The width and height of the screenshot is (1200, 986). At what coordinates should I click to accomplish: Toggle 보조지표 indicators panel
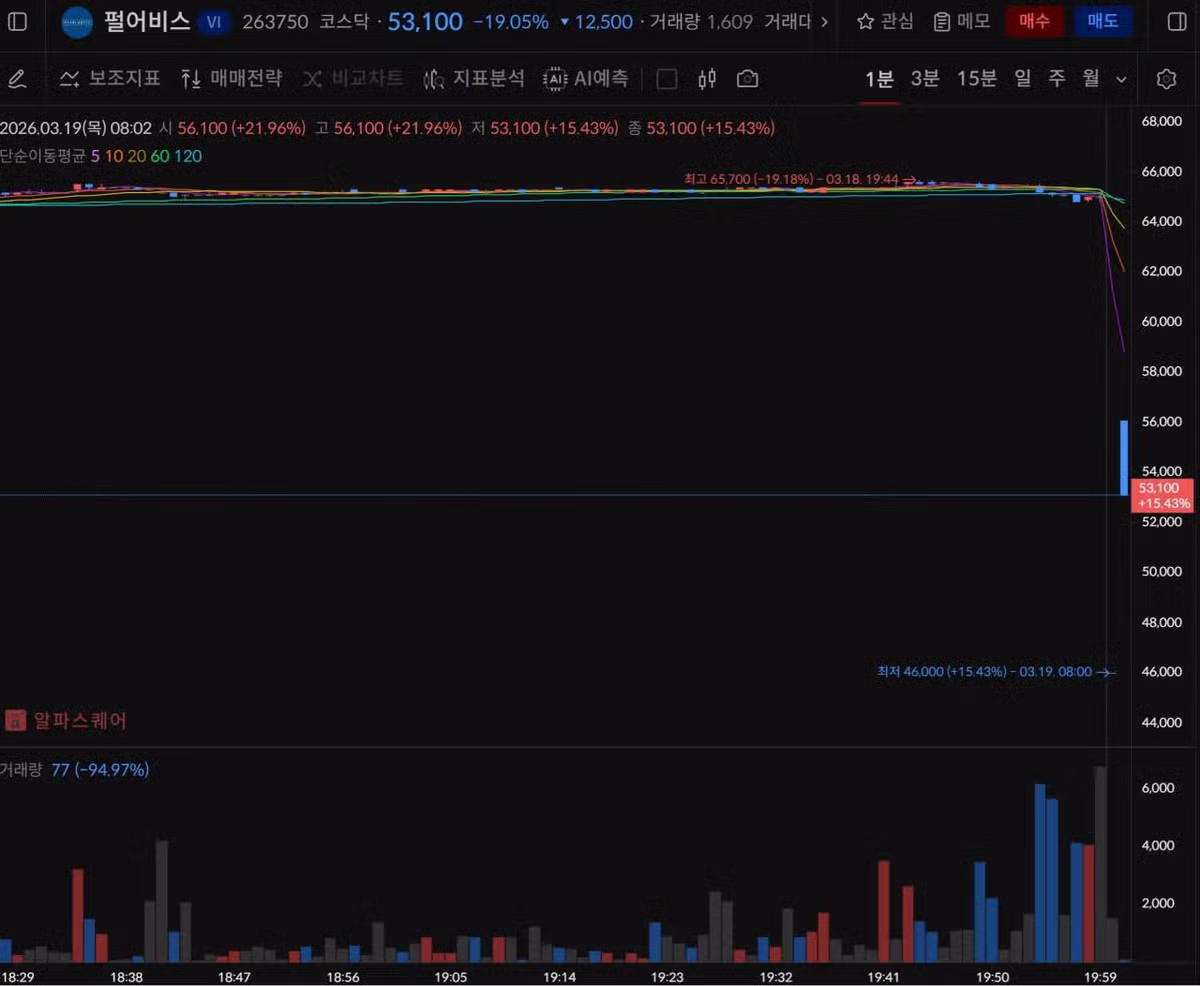point(110,79)
